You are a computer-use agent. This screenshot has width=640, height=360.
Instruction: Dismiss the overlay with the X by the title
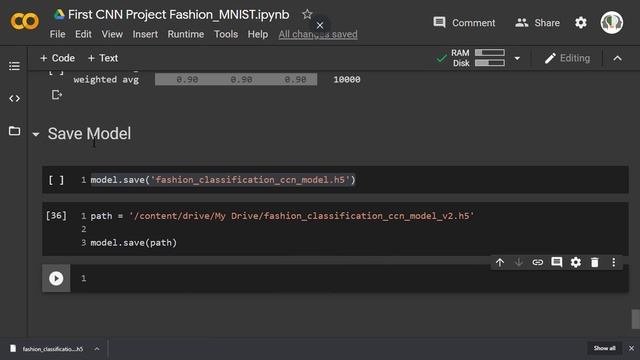[320, 25]
